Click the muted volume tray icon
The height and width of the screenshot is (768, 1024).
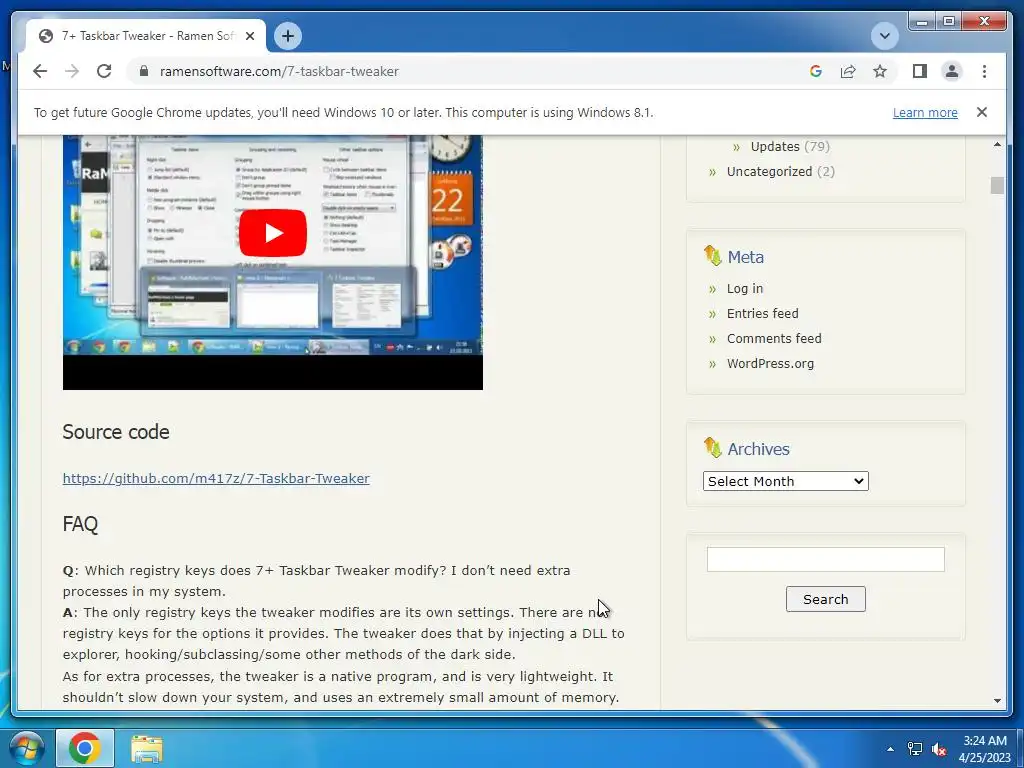(x=940, y=749)
